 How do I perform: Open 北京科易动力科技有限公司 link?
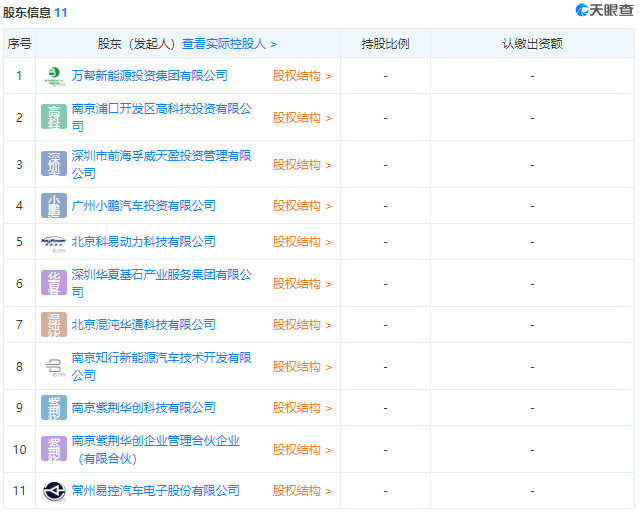pos(143,242)
